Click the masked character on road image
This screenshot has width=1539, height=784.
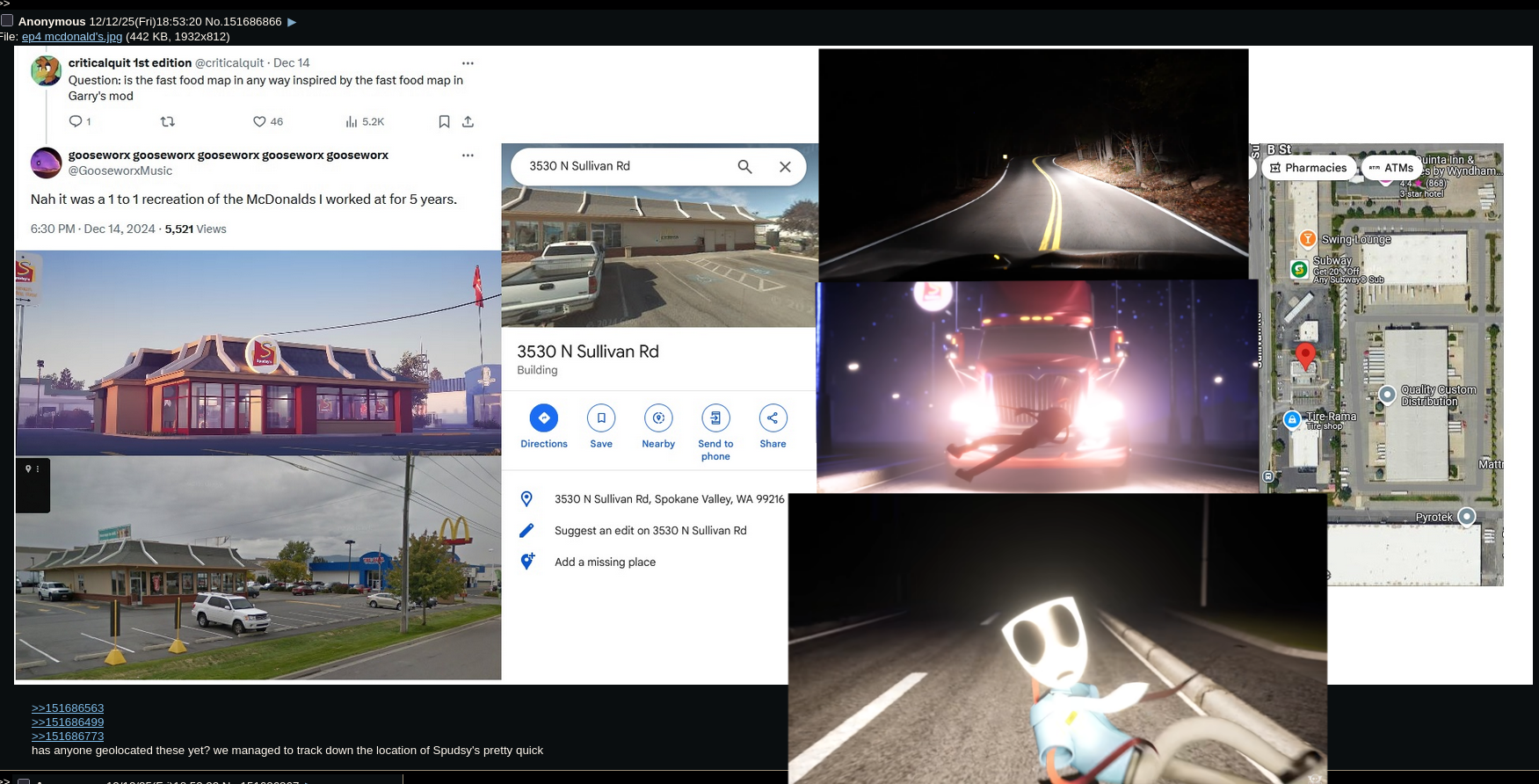pyautogui.click(x=1057, y=638)
